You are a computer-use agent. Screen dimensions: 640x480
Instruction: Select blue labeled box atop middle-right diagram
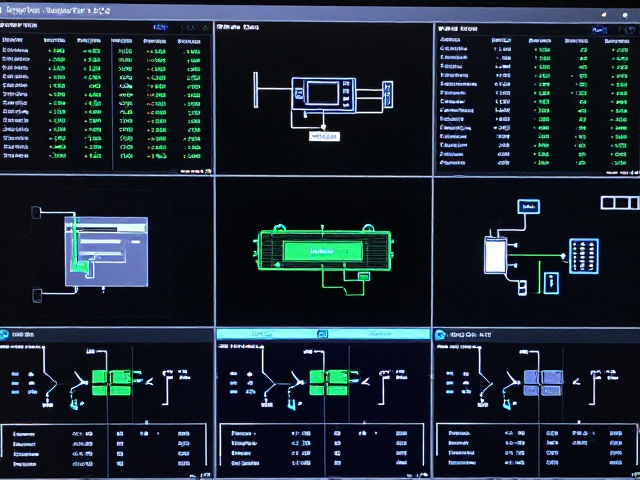click(529, 207)
